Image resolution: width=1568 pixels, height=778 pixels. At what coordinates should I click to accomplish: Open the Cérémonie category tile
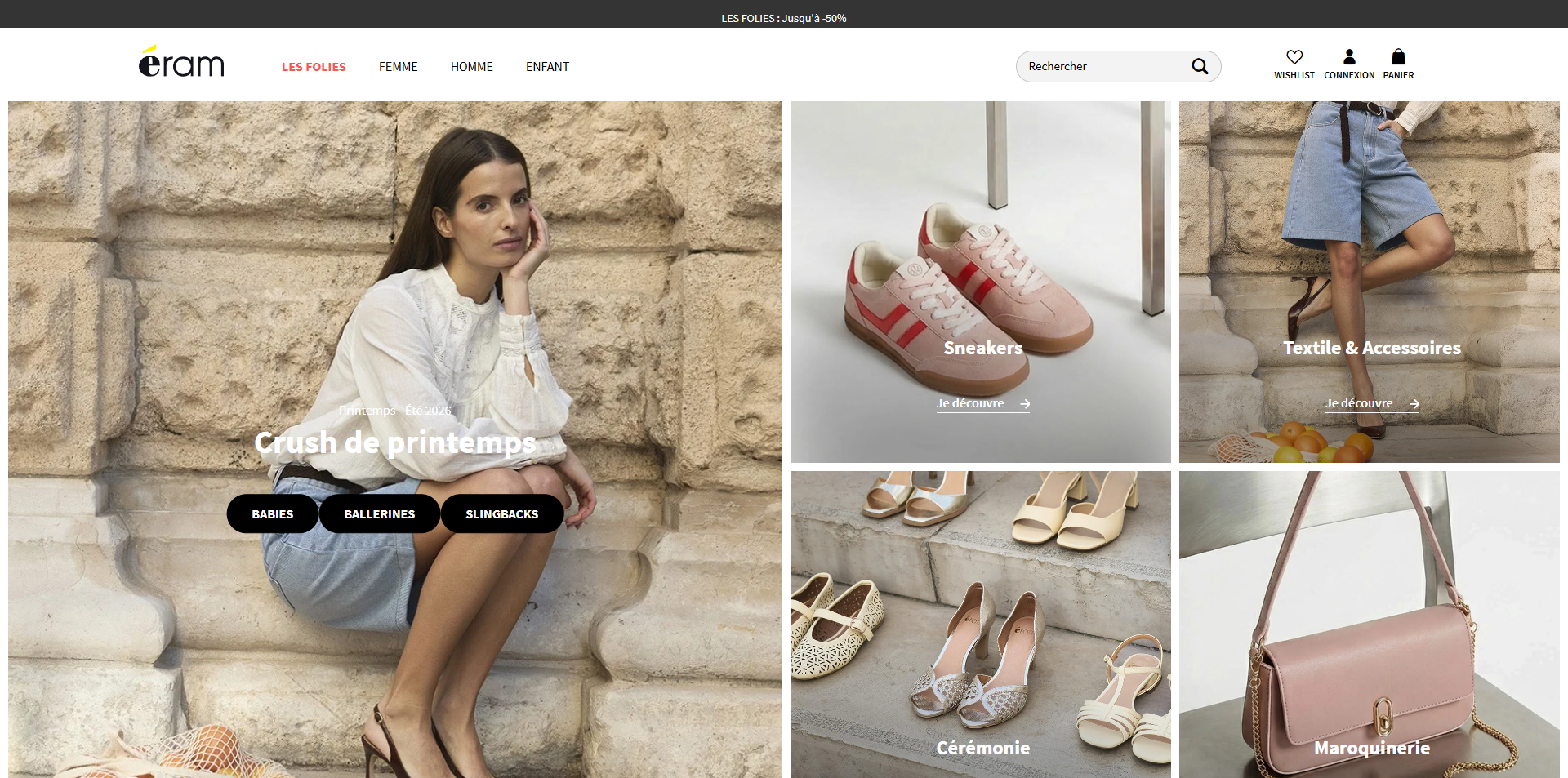[981, 625]
